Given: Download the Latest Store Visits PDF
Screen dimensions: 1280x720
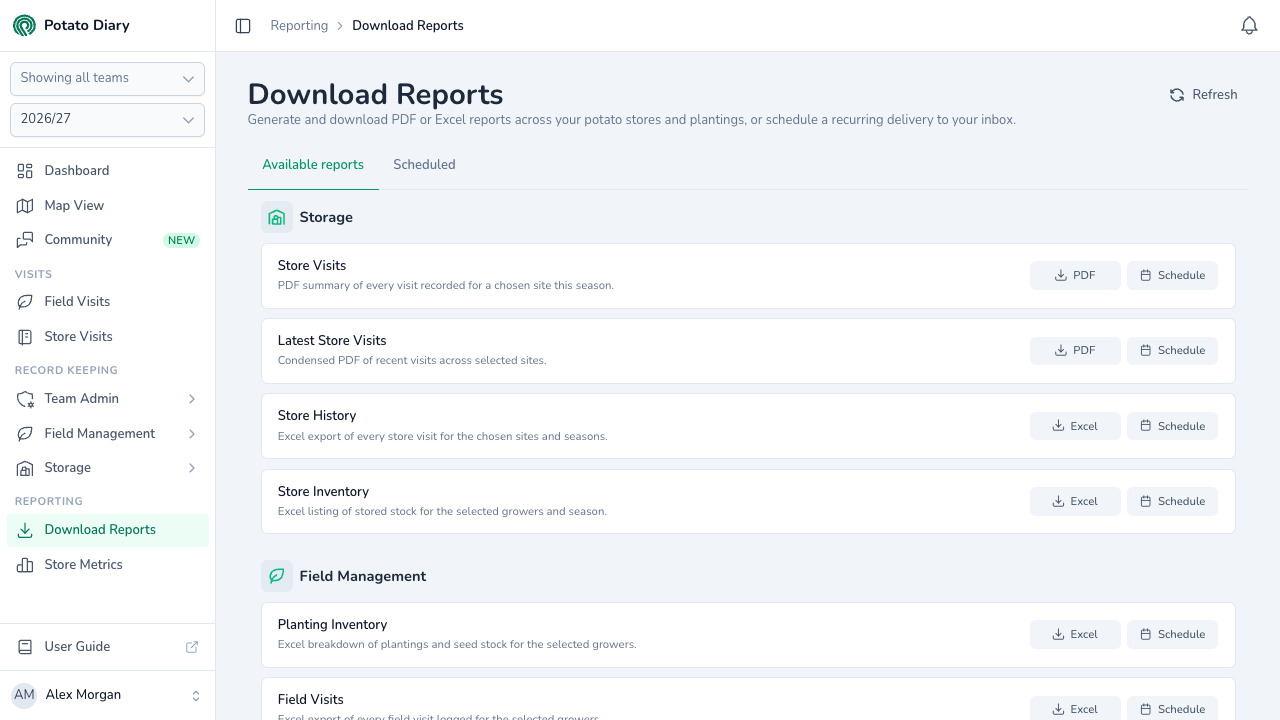Looking at the screenshot, I should (1075, 351).
